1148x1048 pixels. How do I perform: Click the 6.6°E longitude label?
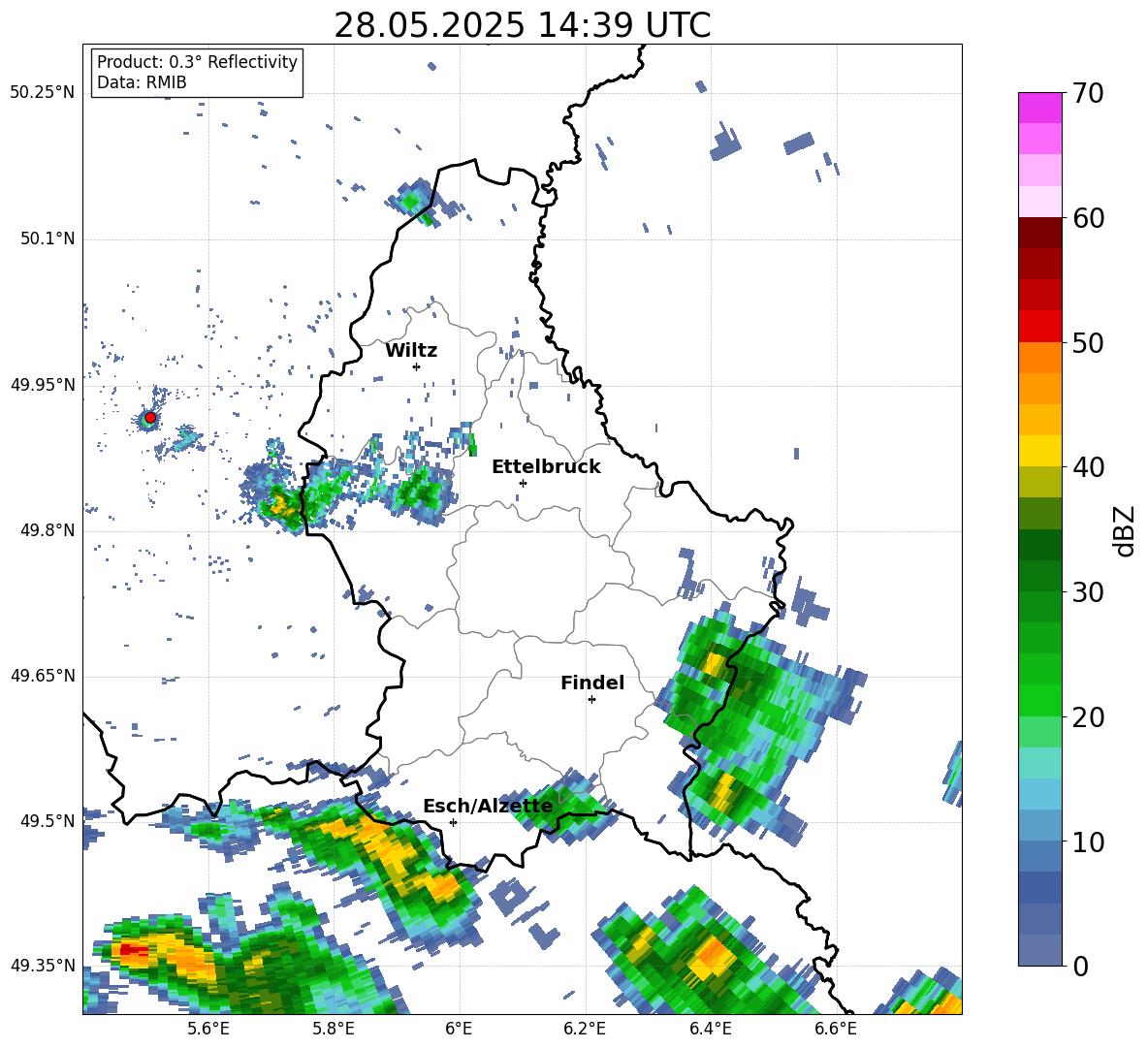click(836, 1029)
